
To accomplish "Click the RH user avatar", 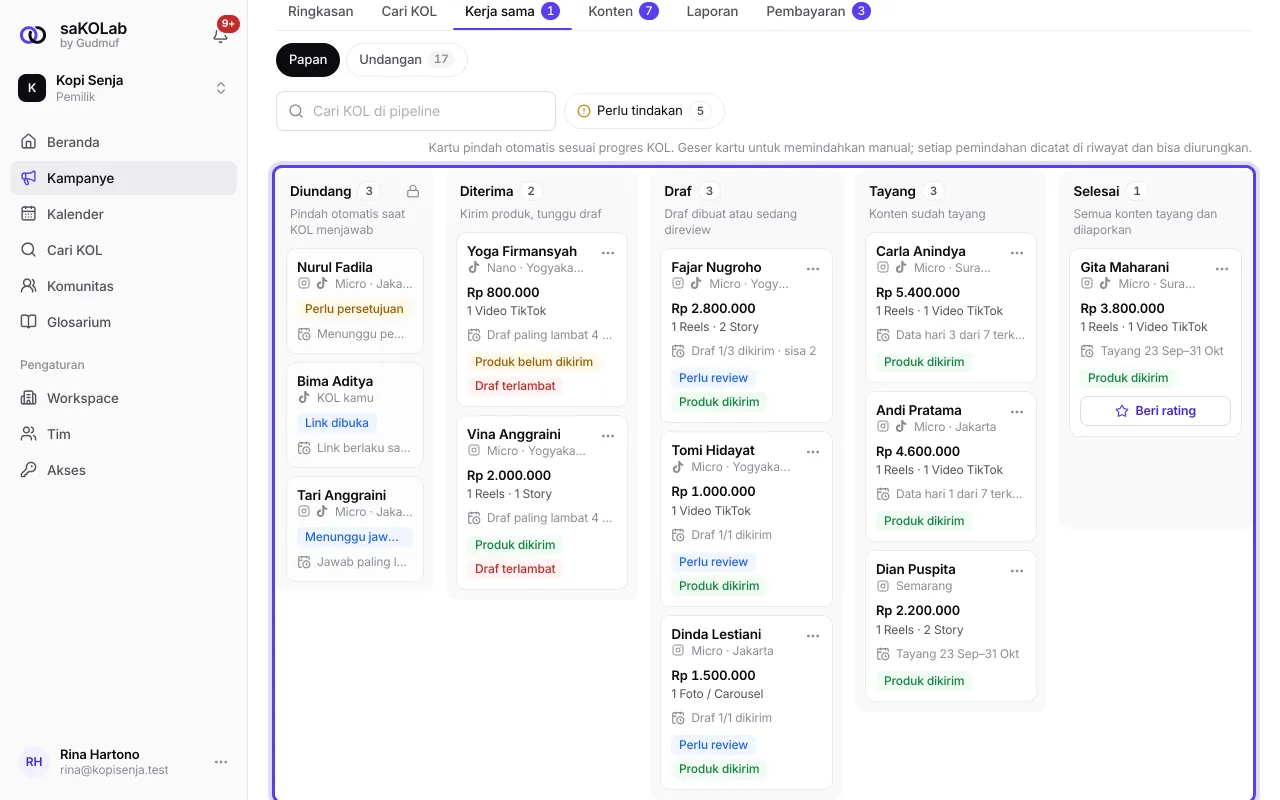I will [x=34, y=762].
